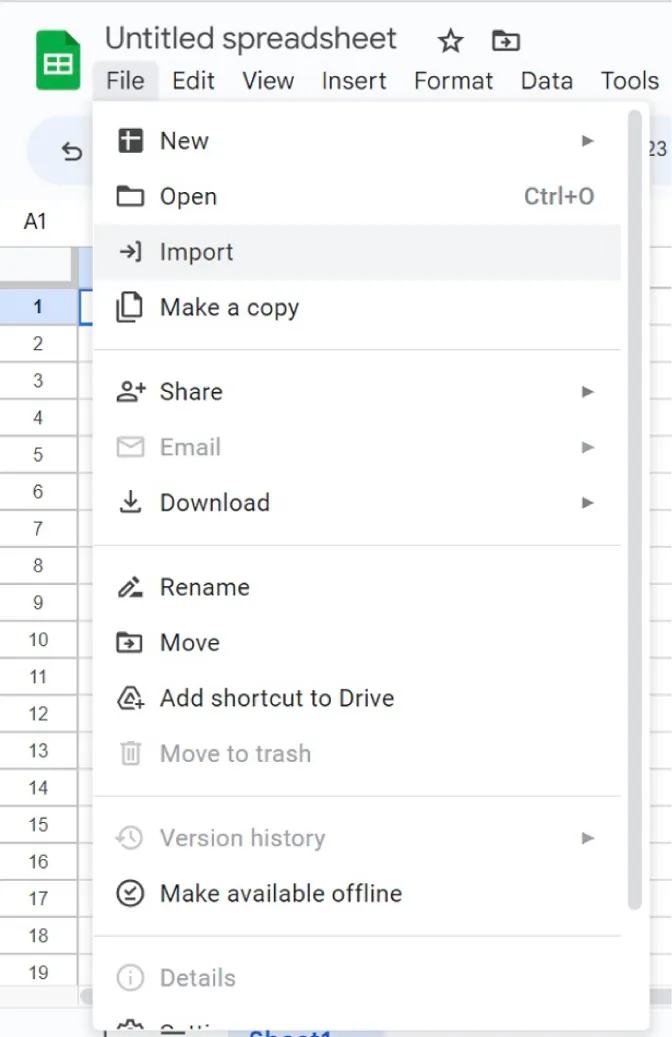Select the New menu item icon
The image size is (672, 1037).
coord(130,140)
